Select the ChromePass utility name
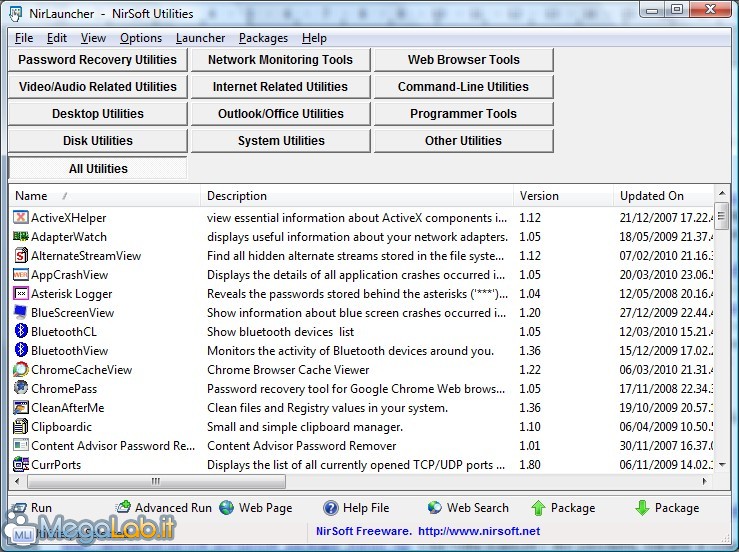This screenshot has height=552, width=739. (64, 388)
